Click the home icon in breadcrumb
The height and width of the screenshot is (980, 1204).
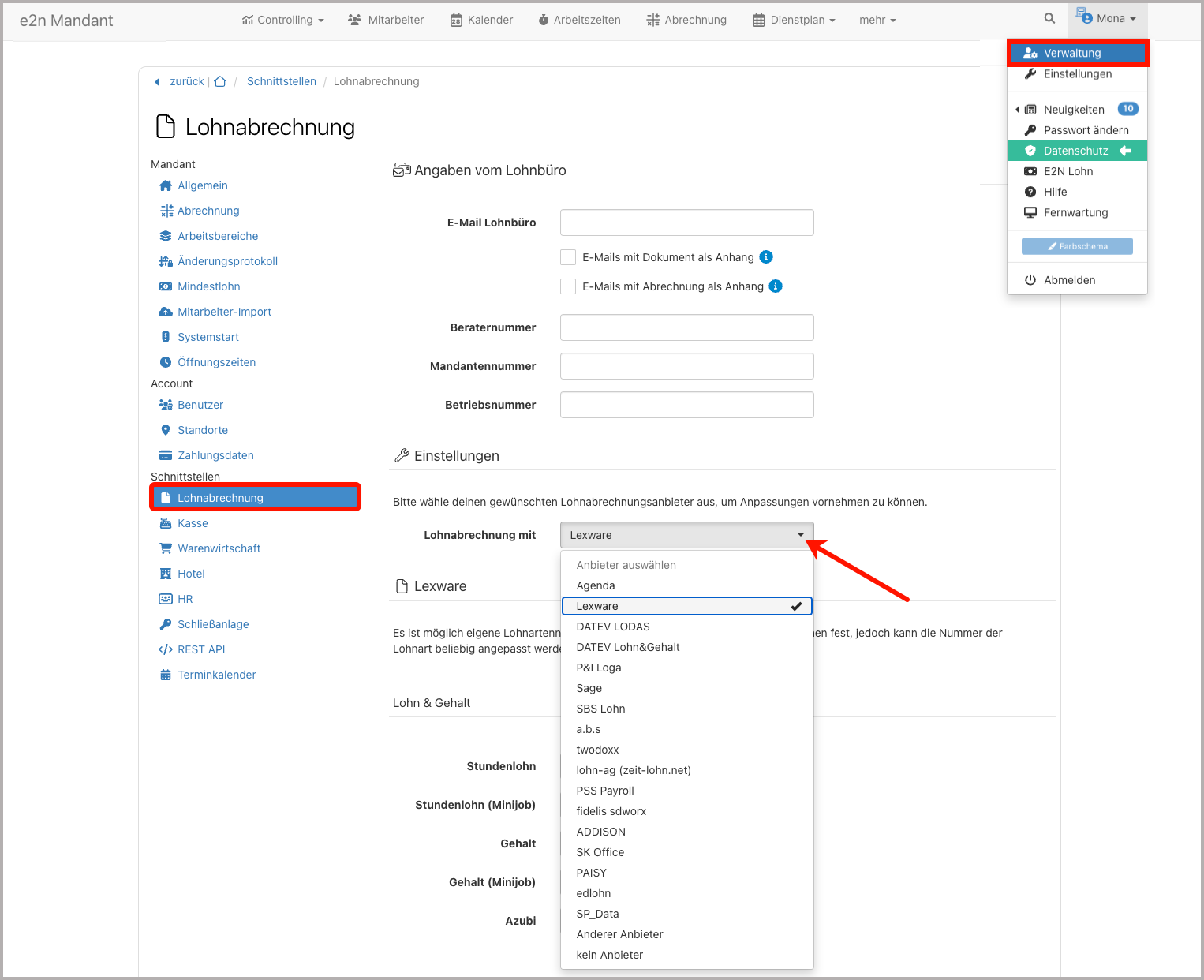[220, 81]
